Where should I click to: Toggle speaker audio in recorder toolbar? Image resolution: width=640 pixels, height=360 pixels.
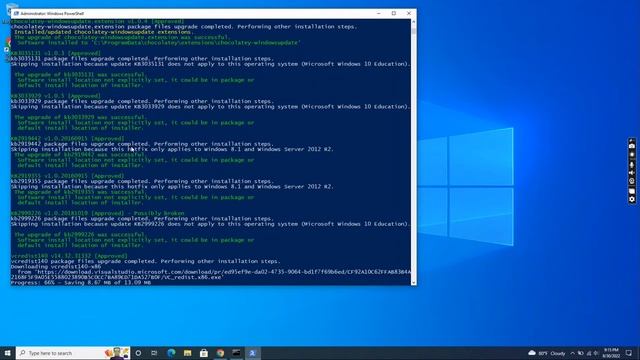(x=632, y=173)
